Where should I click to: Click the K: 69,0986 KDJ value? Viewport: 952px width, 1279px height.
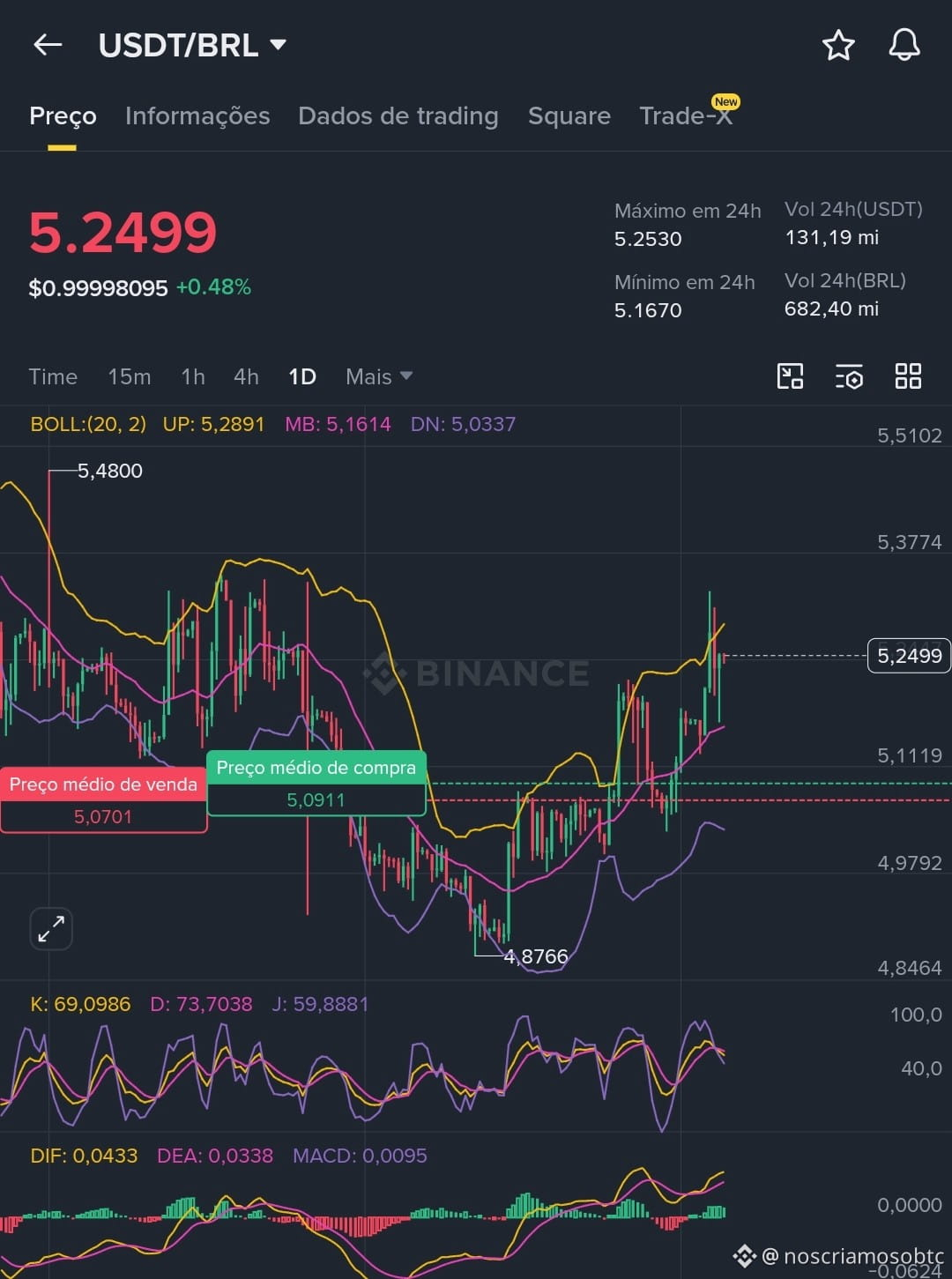click(x=80, y=1004)
